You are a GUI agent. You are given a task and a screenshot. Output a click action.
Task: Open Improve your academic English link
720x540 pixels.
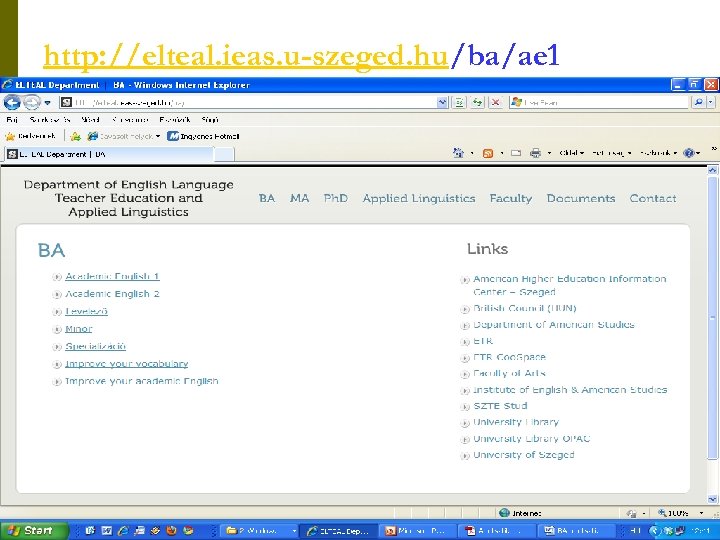[x=142, y=381]
